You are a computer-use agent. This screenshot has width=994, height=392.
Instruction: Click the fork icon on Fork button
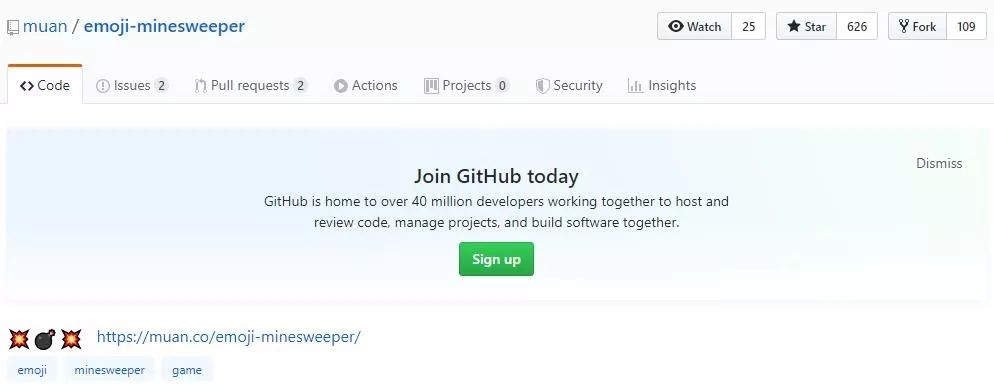pyautogui.click(x=904, y=27)
